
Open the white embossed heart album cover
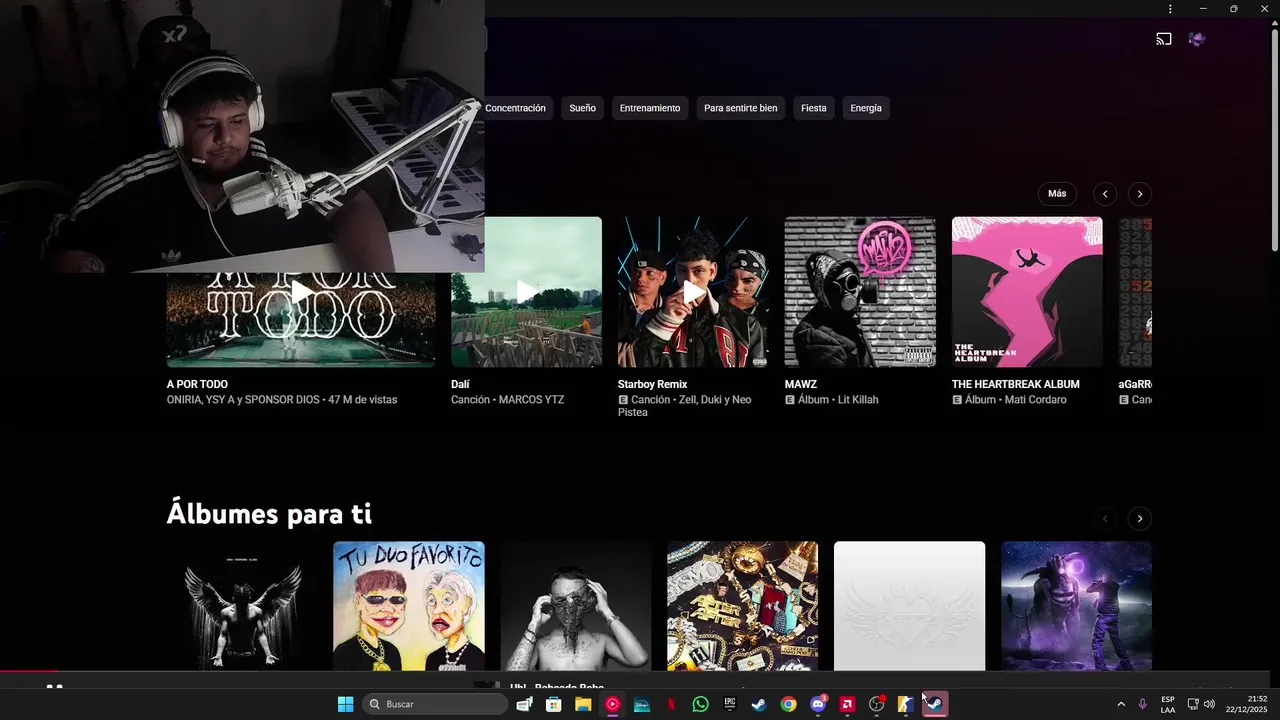point(910,606)
